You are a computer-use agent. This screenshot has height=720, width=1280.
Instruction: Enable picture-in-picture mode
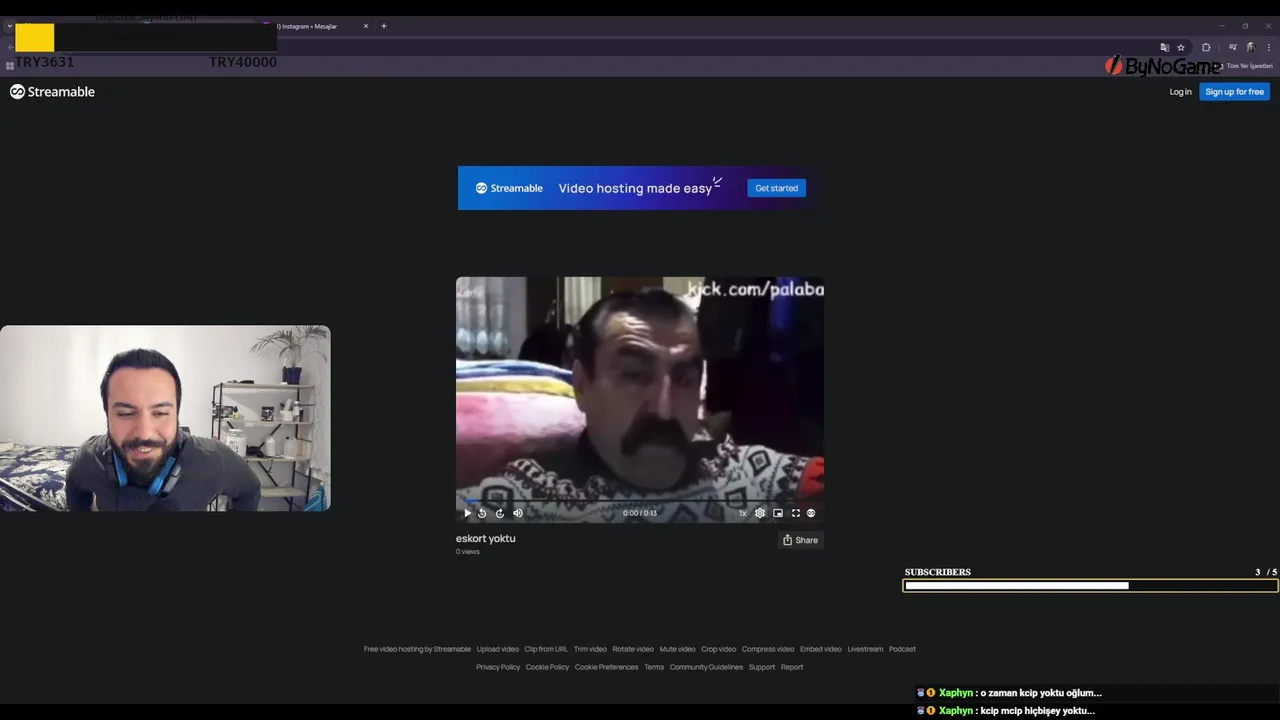click(778, 513)
